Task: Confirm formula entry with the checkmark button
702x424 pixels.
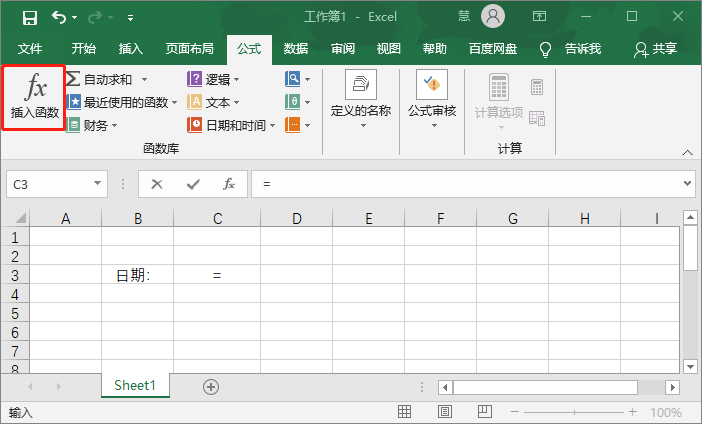Action: tap(193, 184)
